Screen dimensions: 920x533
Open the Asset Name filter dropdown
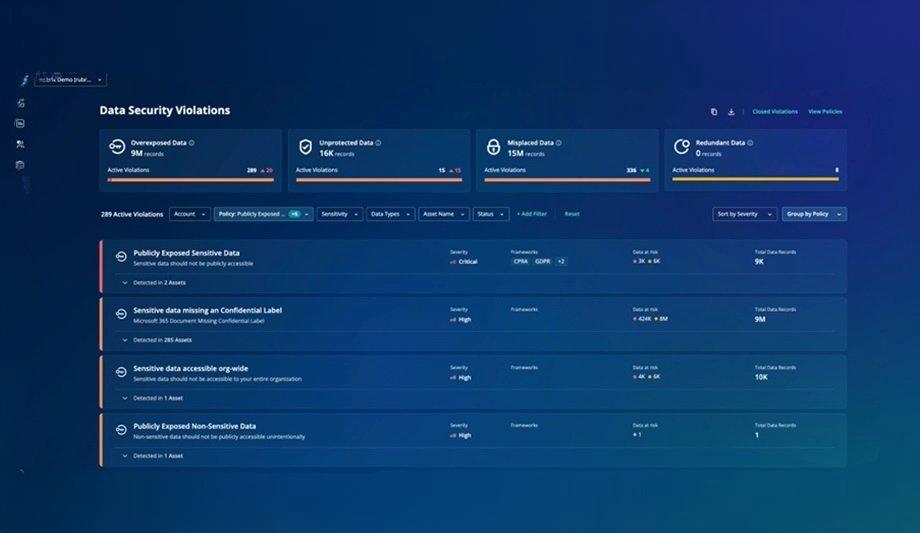pyautogui.click(x=444, y=214)
